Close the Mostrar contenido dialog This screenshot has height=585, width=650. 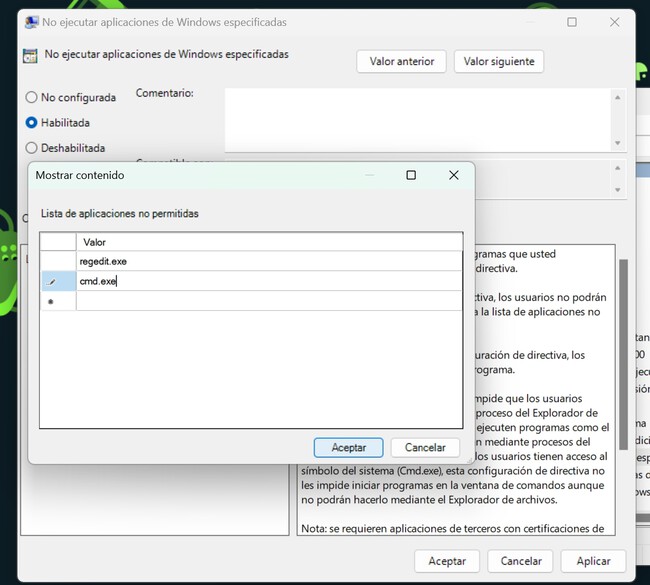(x=453, y=175)
